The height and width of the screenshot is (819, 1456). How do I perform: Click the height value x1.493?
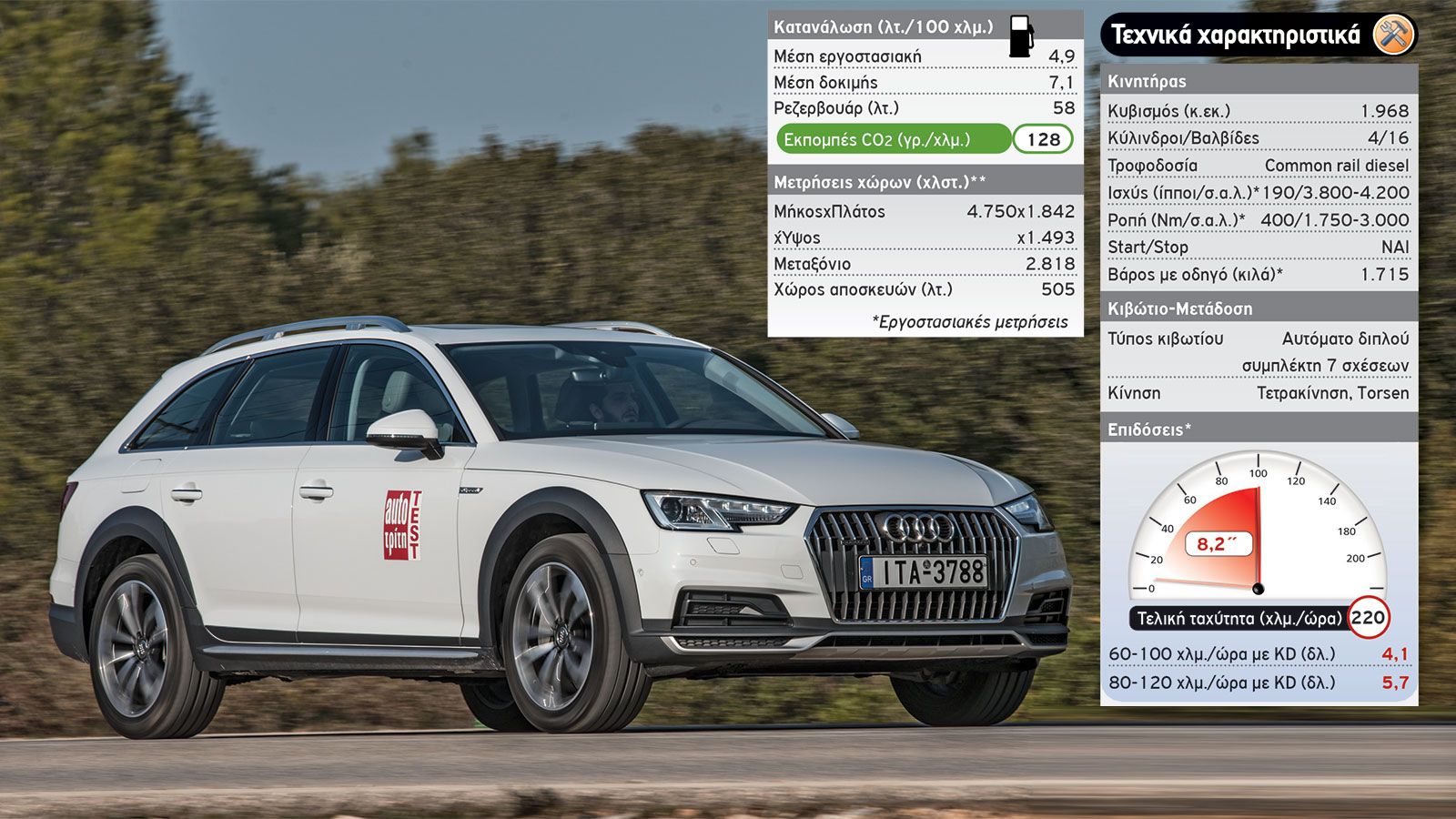[x=1046, y=238]
